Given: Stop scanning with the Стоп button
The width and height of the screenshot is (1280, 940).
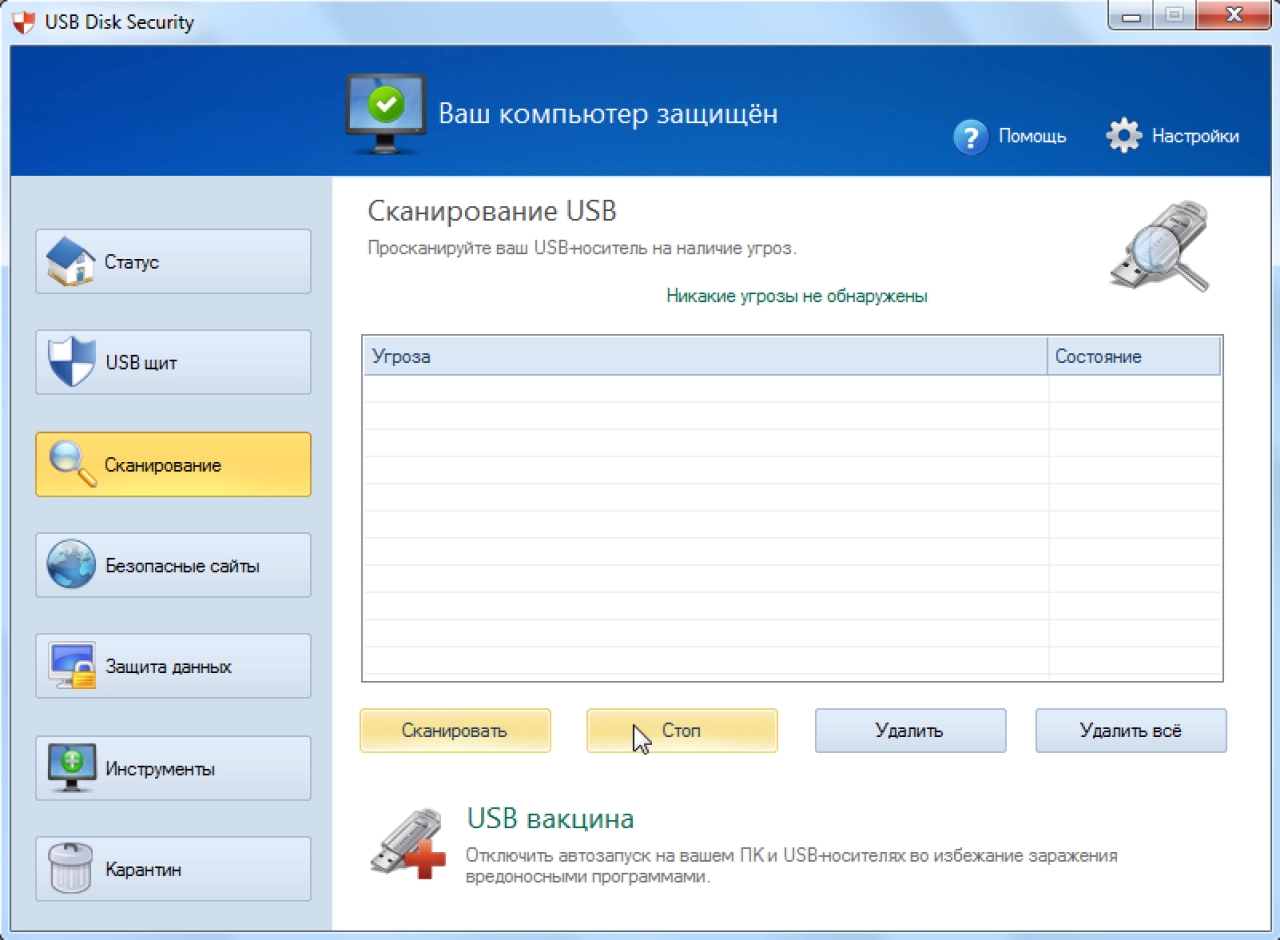Looking at the screenshot, I should point(682,730).
